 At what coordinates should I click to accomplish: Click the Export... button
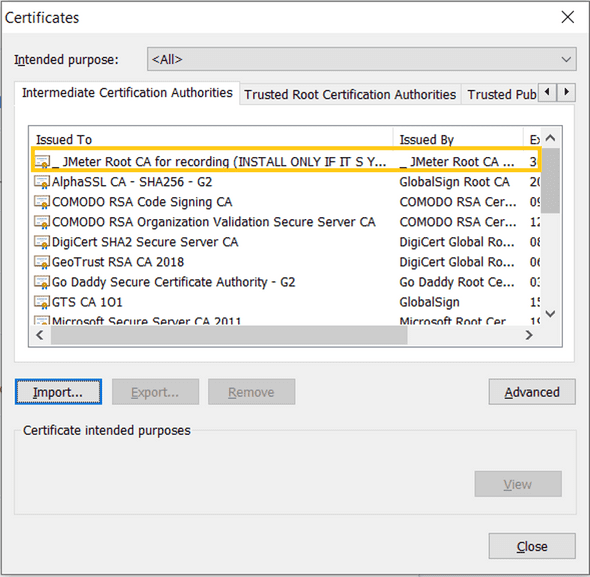tap(155, 392)
